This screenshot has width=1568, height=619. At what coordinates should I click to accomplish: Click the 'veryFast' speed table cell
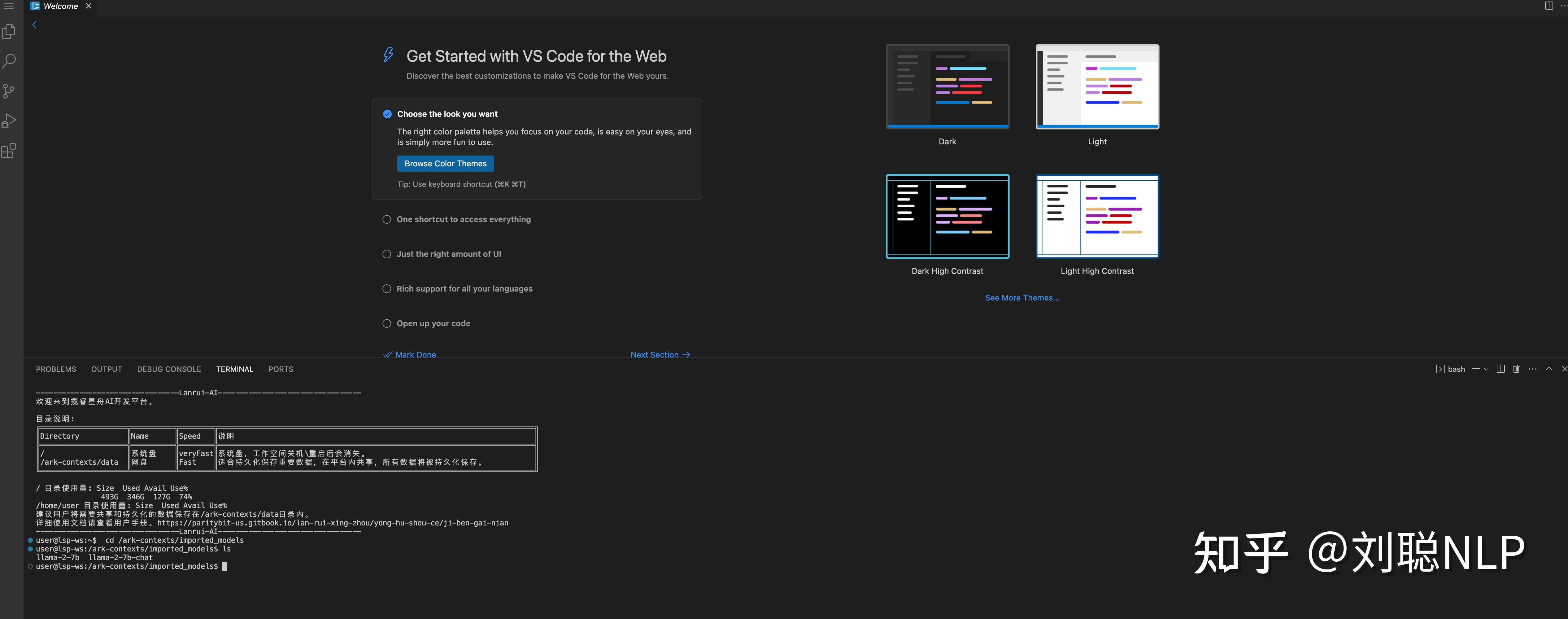196,453
